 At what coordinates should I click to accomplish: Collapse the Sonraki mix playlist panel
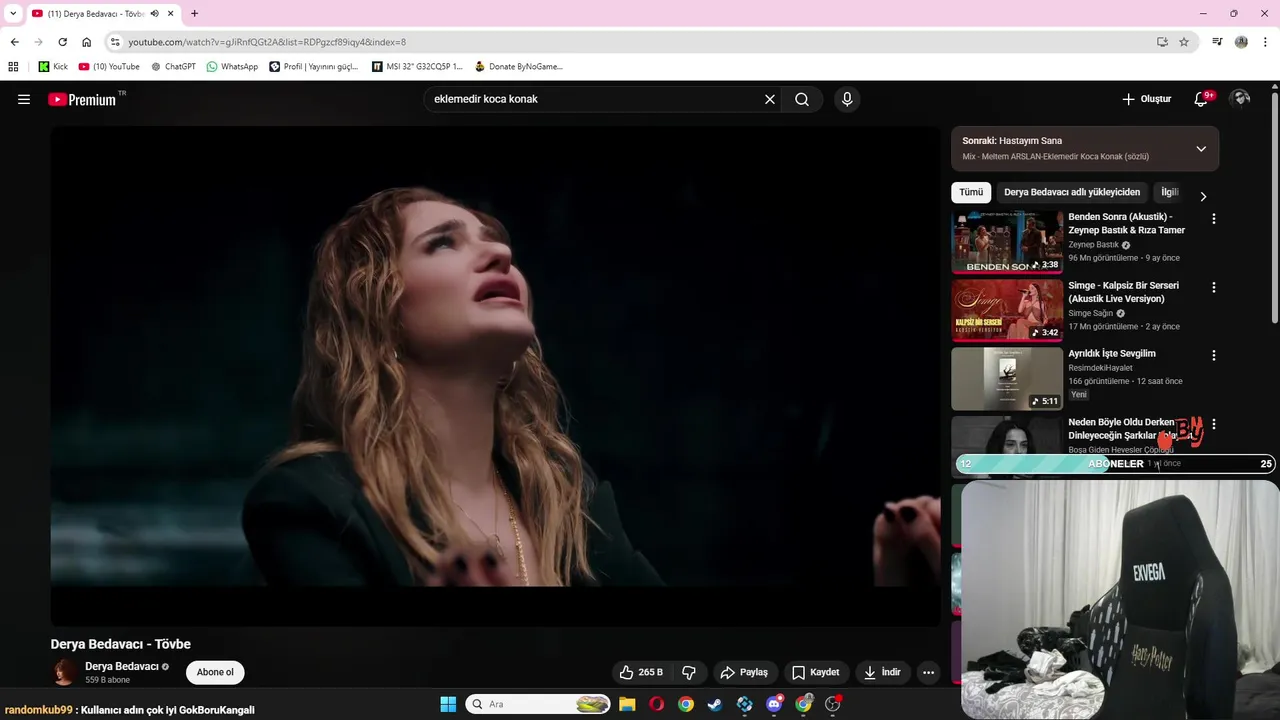click(1201, 149)
